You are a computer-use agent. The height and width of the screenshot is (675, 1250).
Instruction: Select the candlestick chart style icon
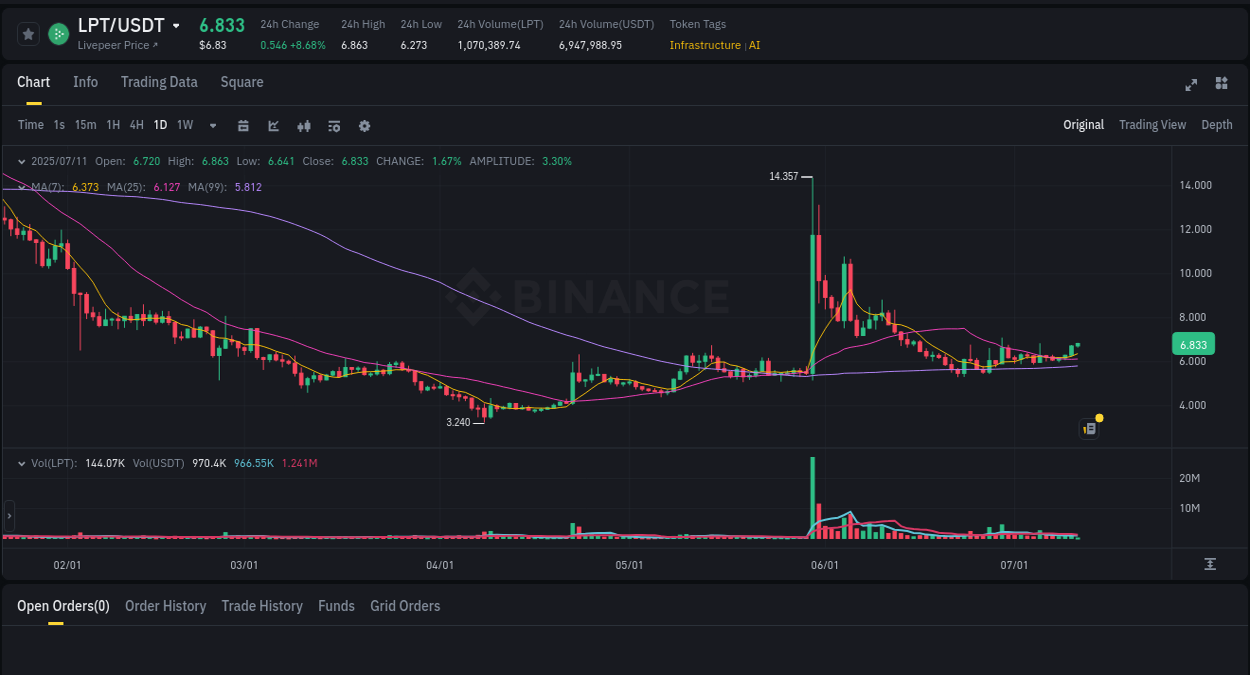click(303, 125)
